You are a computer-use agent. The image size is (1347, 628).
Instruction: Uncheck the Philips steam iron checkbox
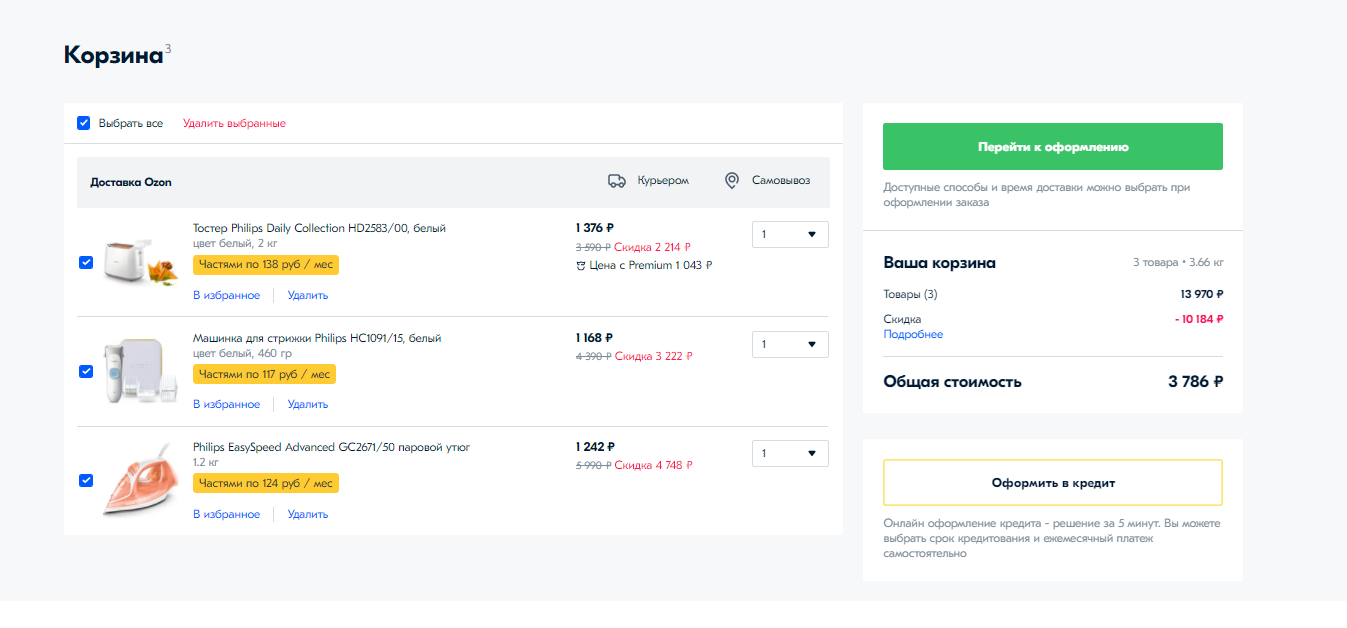(x=86, y=480)
